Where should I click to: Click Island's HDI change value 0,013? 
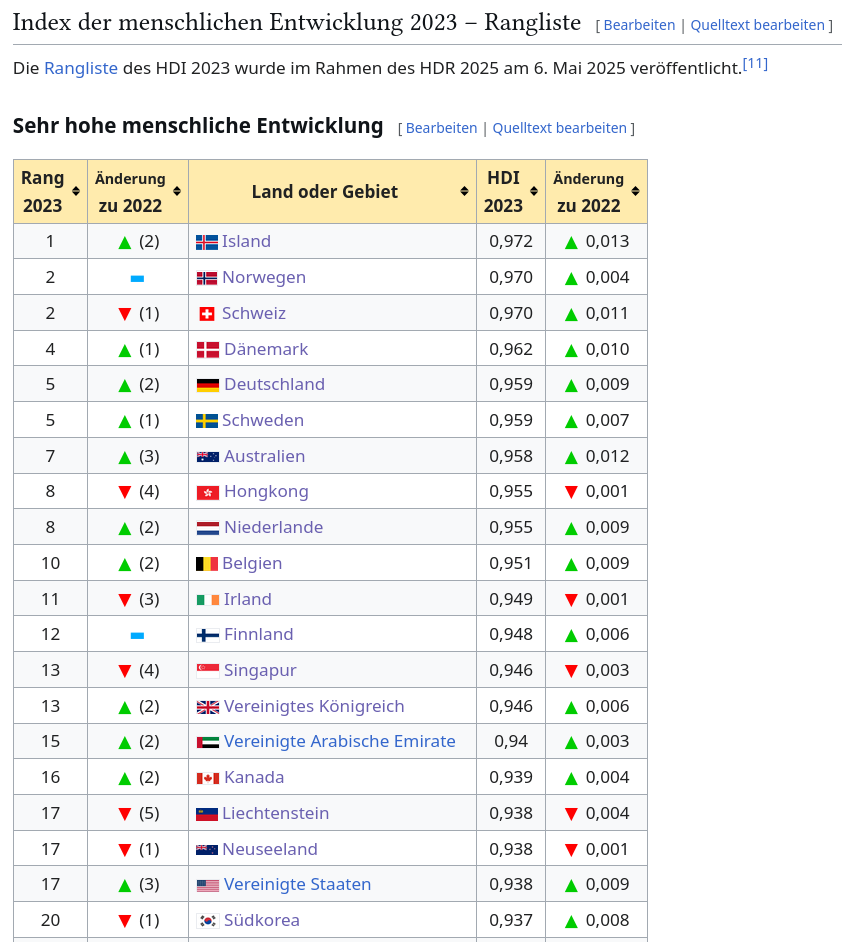click(x=608, y=242)
